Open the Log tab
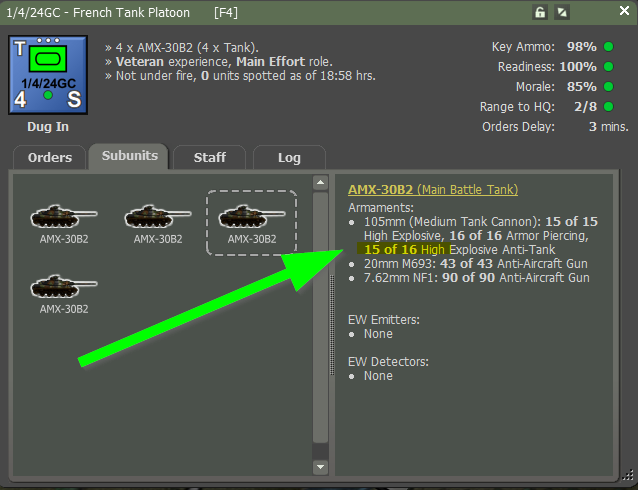This screenshot has width=638, height=490. click(x=289, y=158)
